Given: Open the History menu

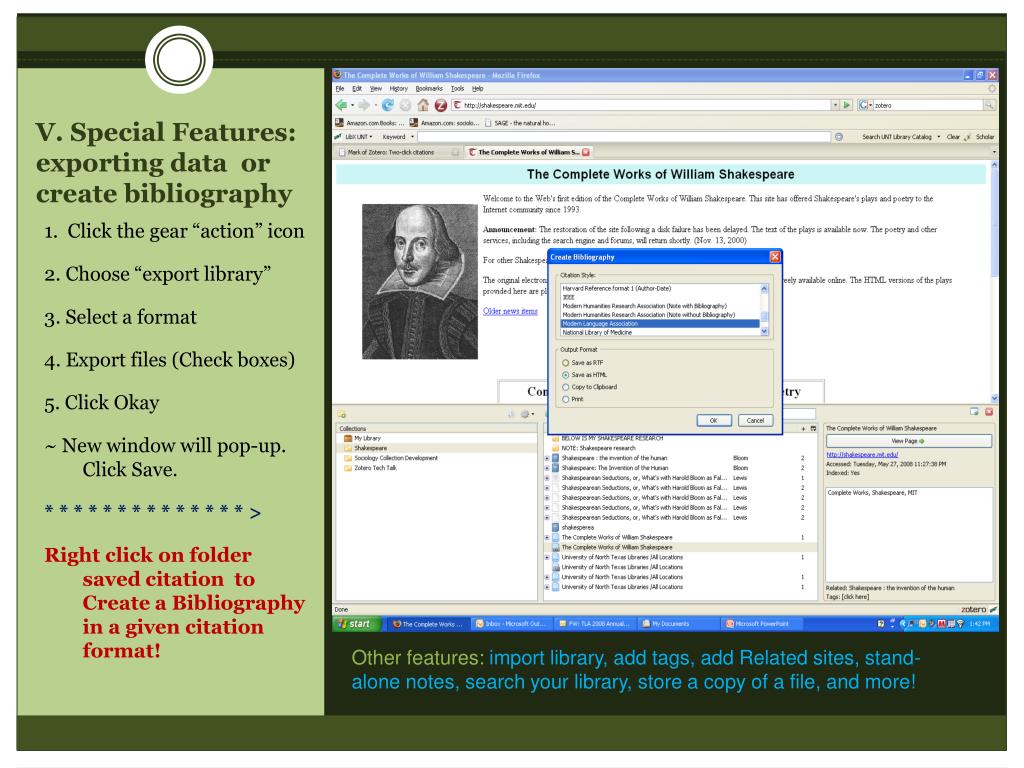Looking at the screenshot, I should tap(398, 88).
